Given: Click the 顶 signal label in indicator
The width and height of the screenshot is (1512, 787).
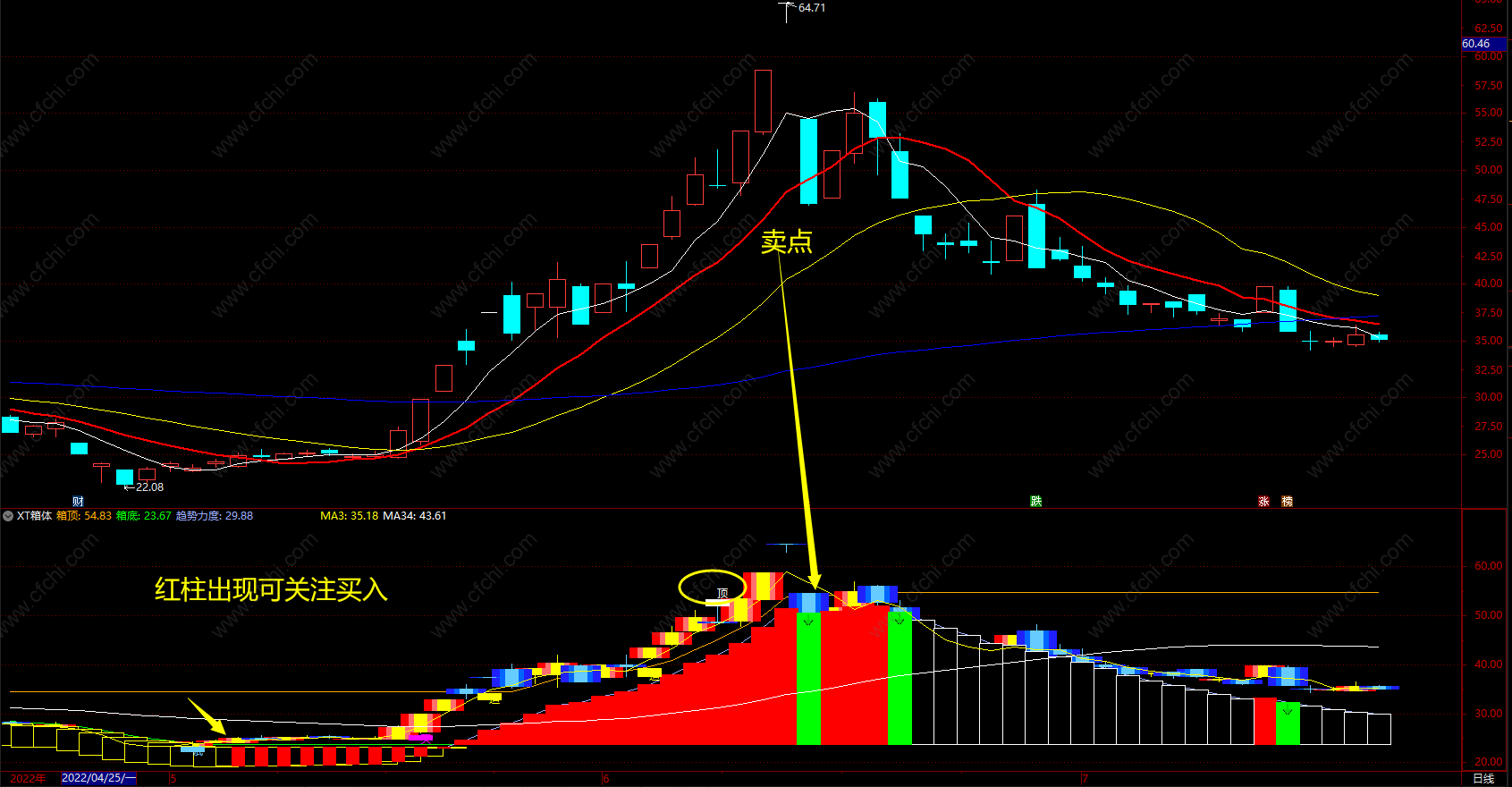Looking at the screenshot, I should [722, 593].
